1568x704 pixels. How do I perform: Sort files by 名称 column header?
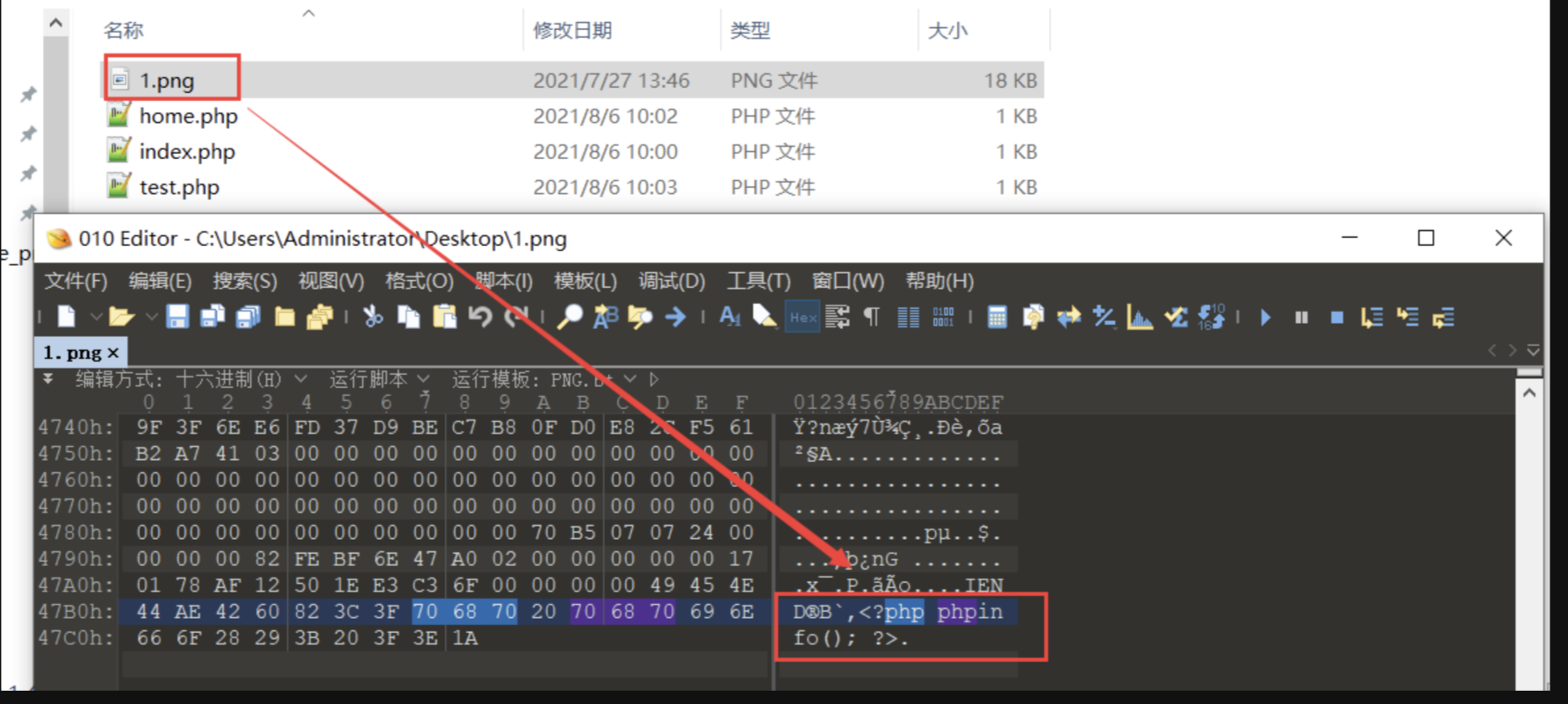(123, 31)
